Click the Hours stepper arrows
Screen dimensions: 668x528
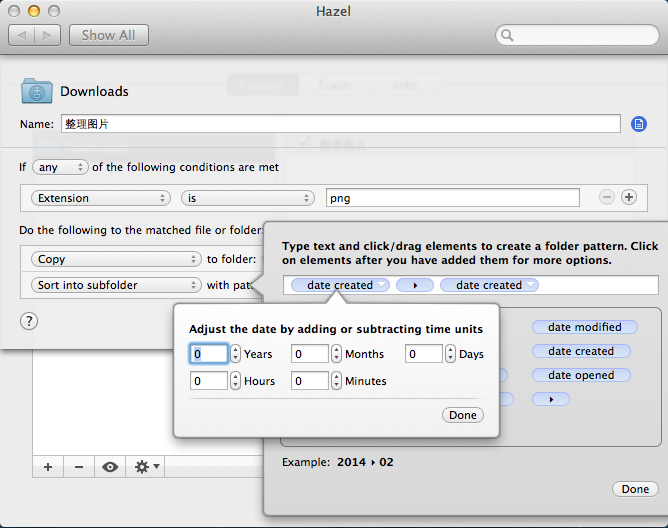236,381
